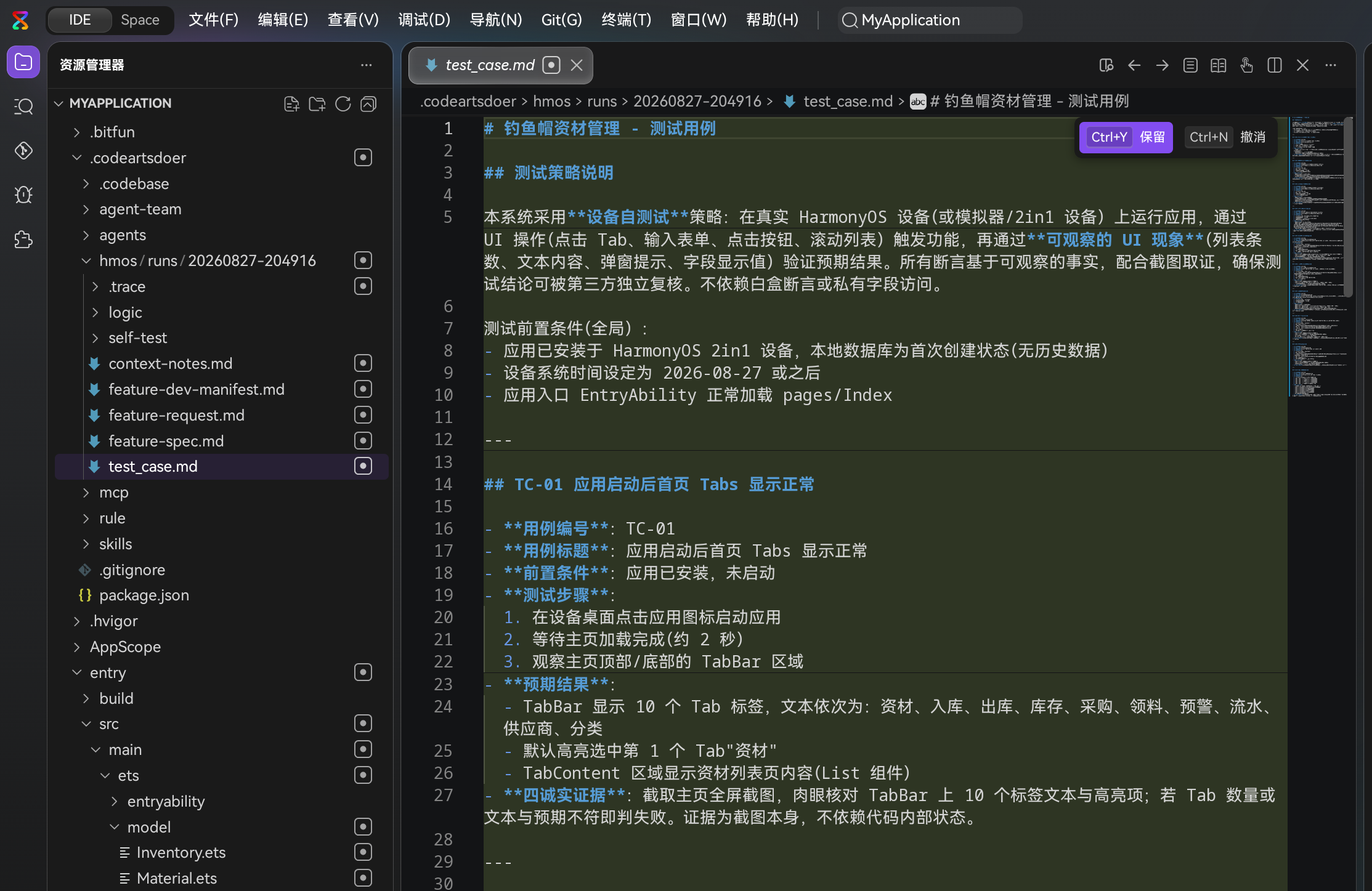The width and height of the screenshot is (1372, 891).
Task: Close the test_case.md tab
Action: 577,65
